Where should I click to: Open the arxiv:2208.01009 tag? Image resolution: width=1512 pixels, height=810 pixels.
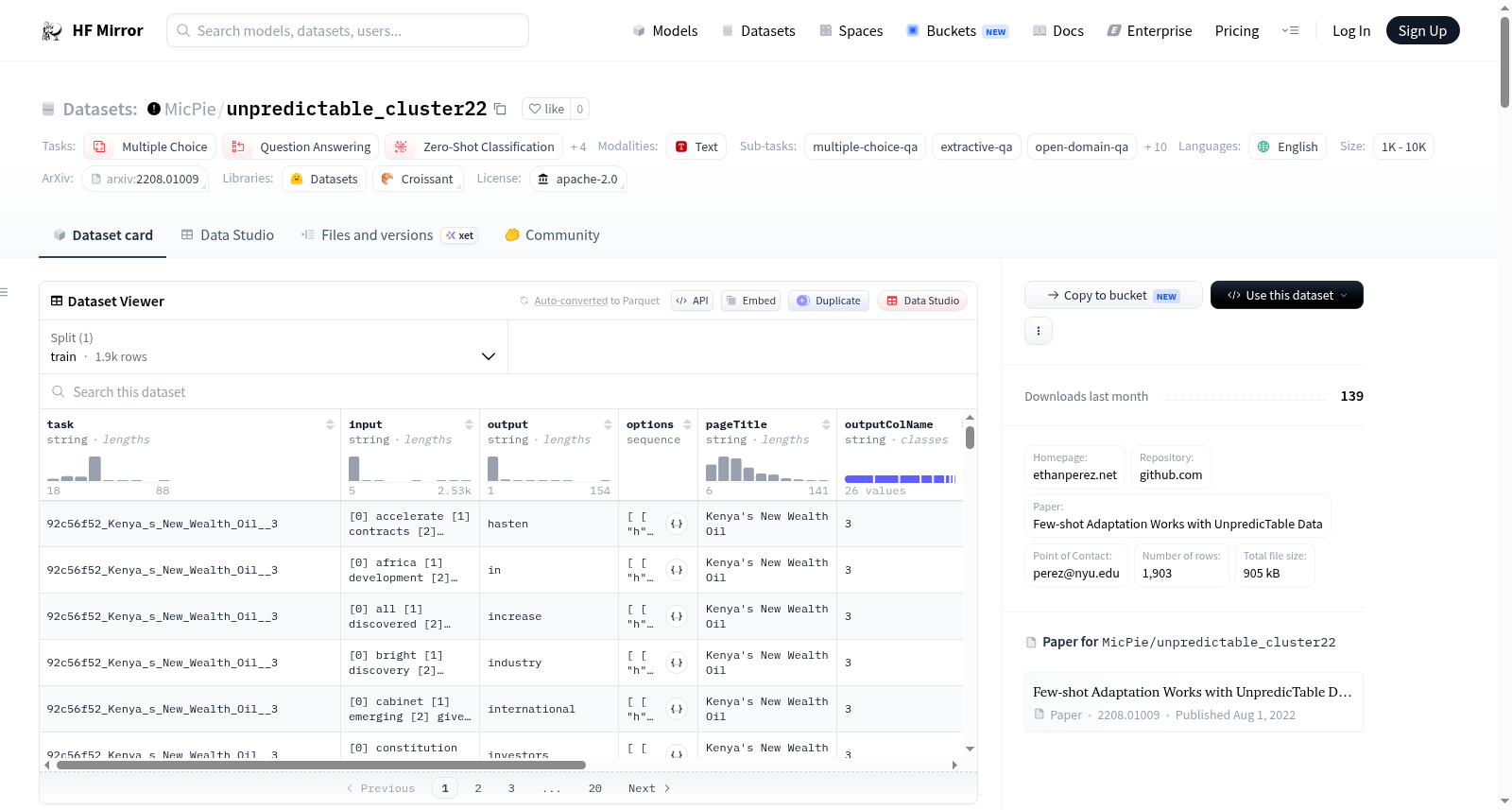click(x=145, y=179)
